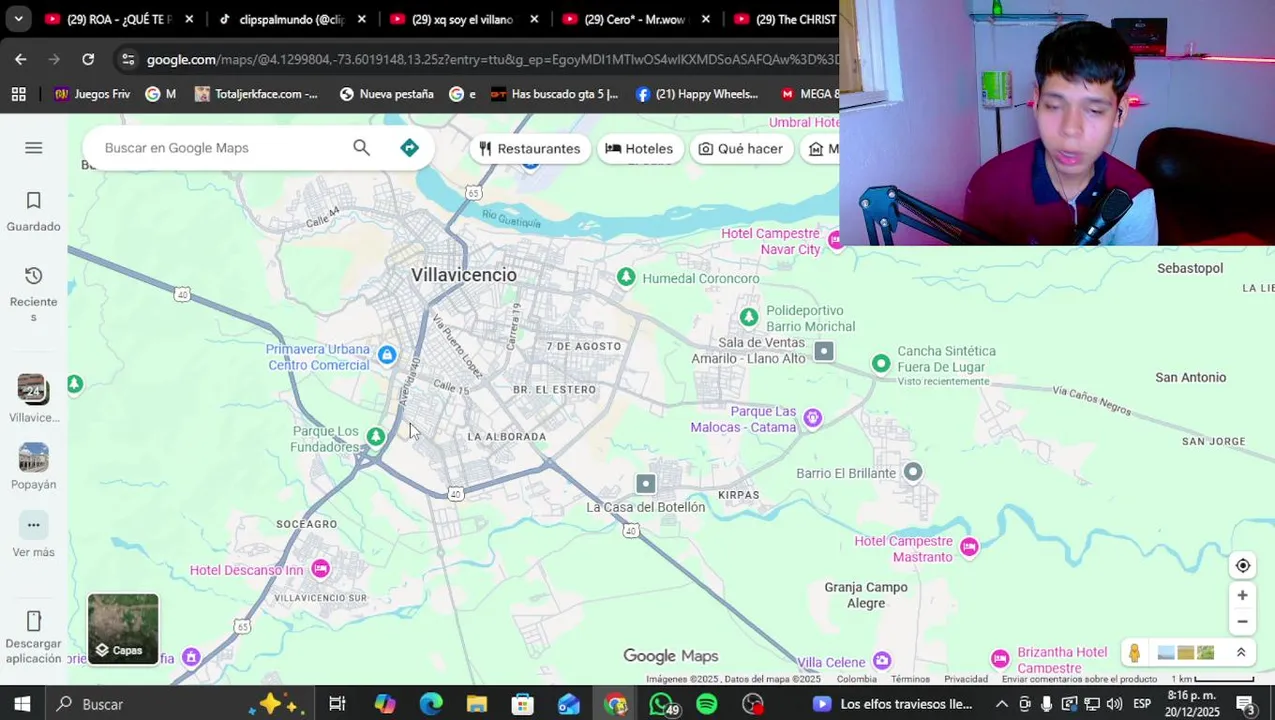Click the Barrio El Brillante marker

tap(913, 472)
